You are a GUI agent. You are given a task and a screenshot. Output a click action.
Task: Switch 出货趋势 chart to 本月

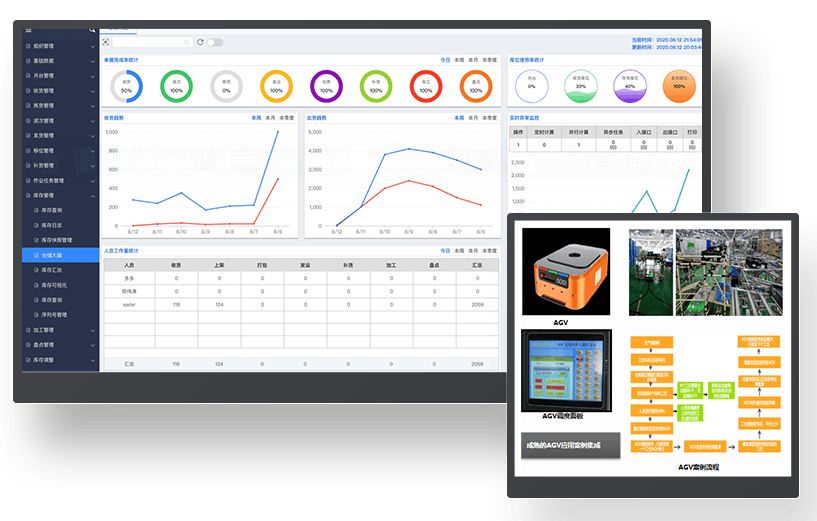(x=472, y=117)
